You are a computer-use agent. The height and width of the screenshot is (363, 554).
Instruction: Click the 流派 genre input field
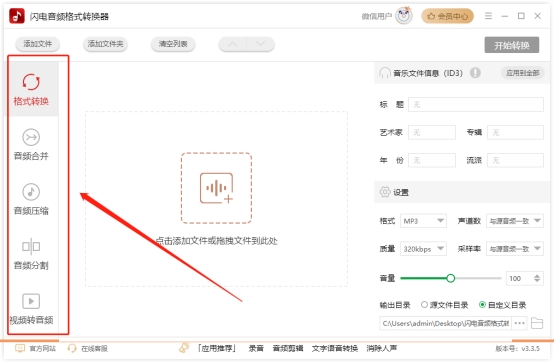515,160
